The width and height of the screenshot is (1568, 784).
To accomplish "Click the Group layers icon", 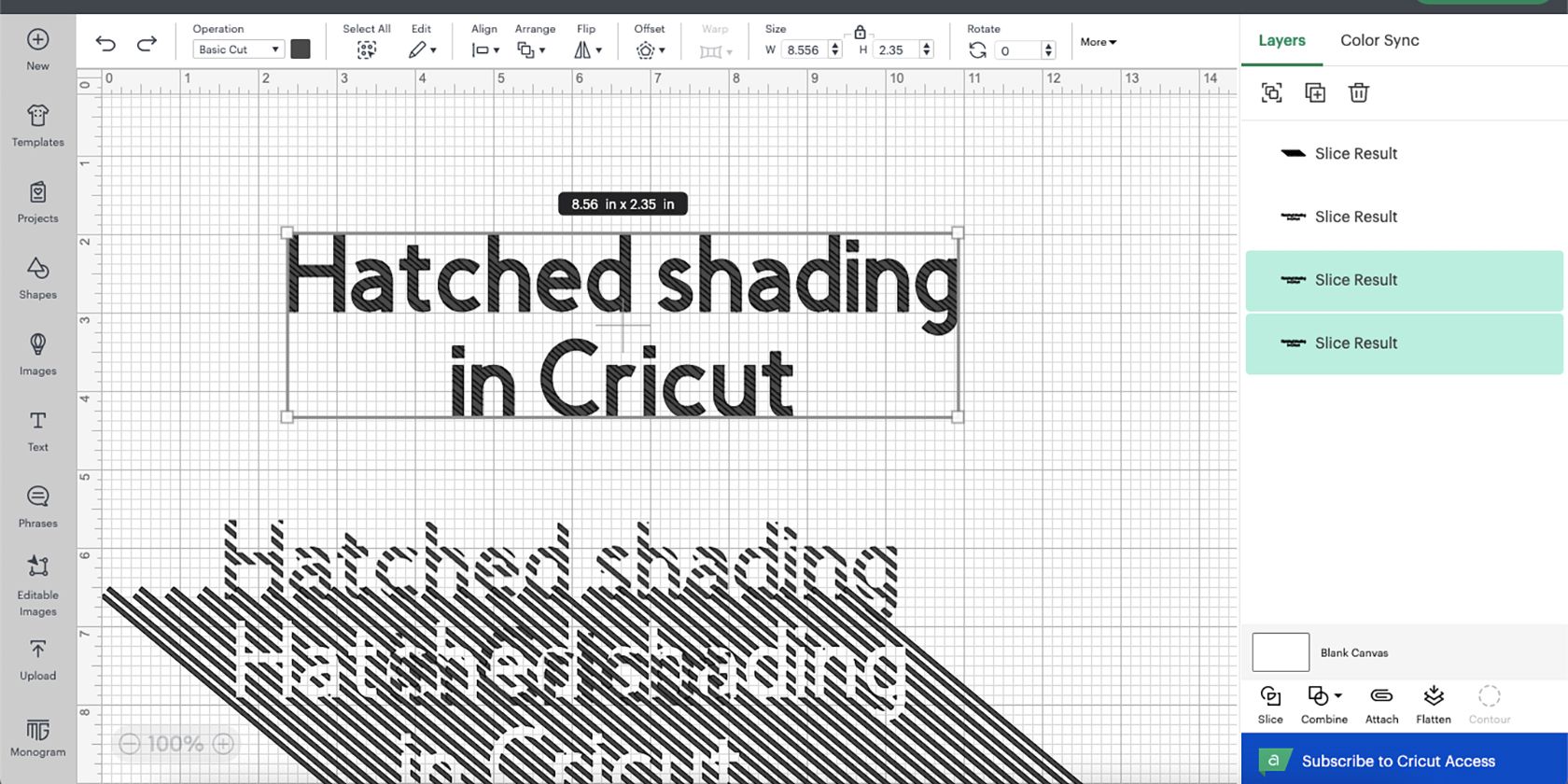I will [1271, 92].
